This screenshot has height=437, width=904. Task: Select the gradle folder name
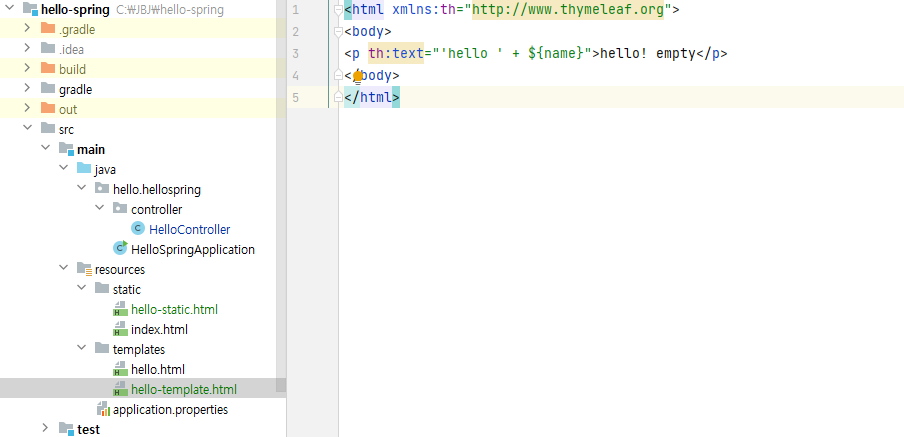[76, 89]
